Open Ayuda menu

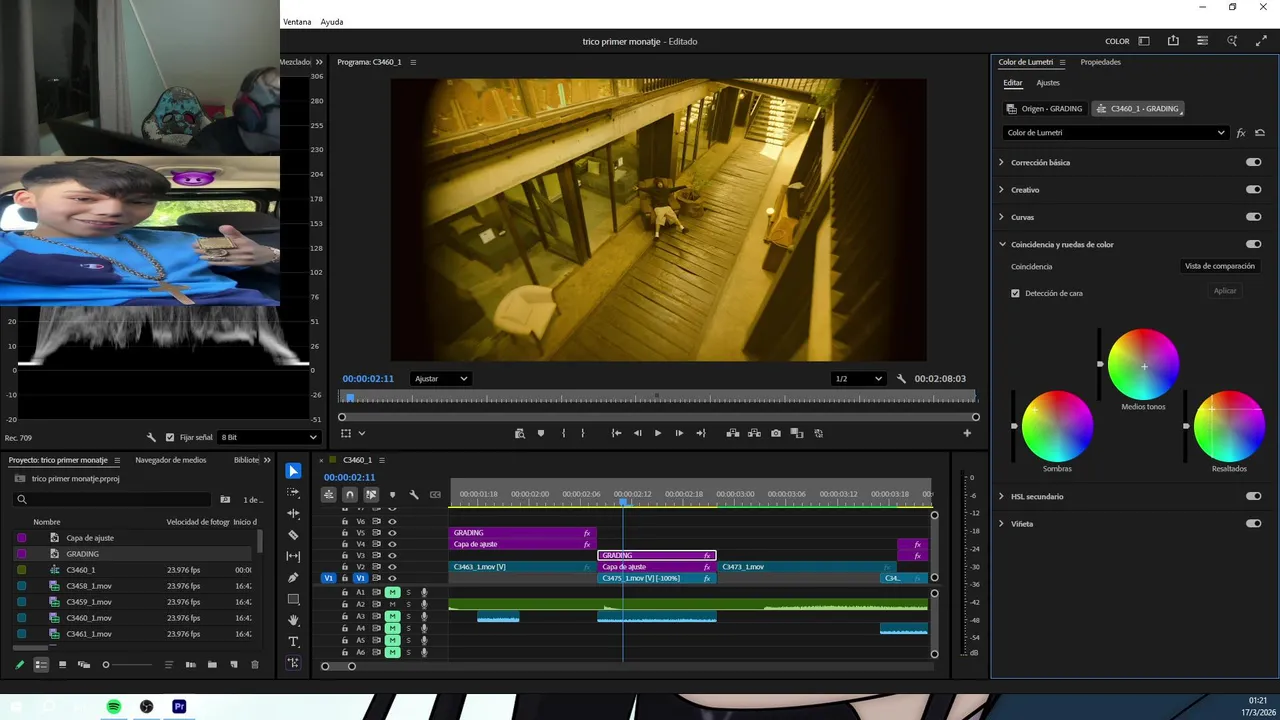point(332,22)
